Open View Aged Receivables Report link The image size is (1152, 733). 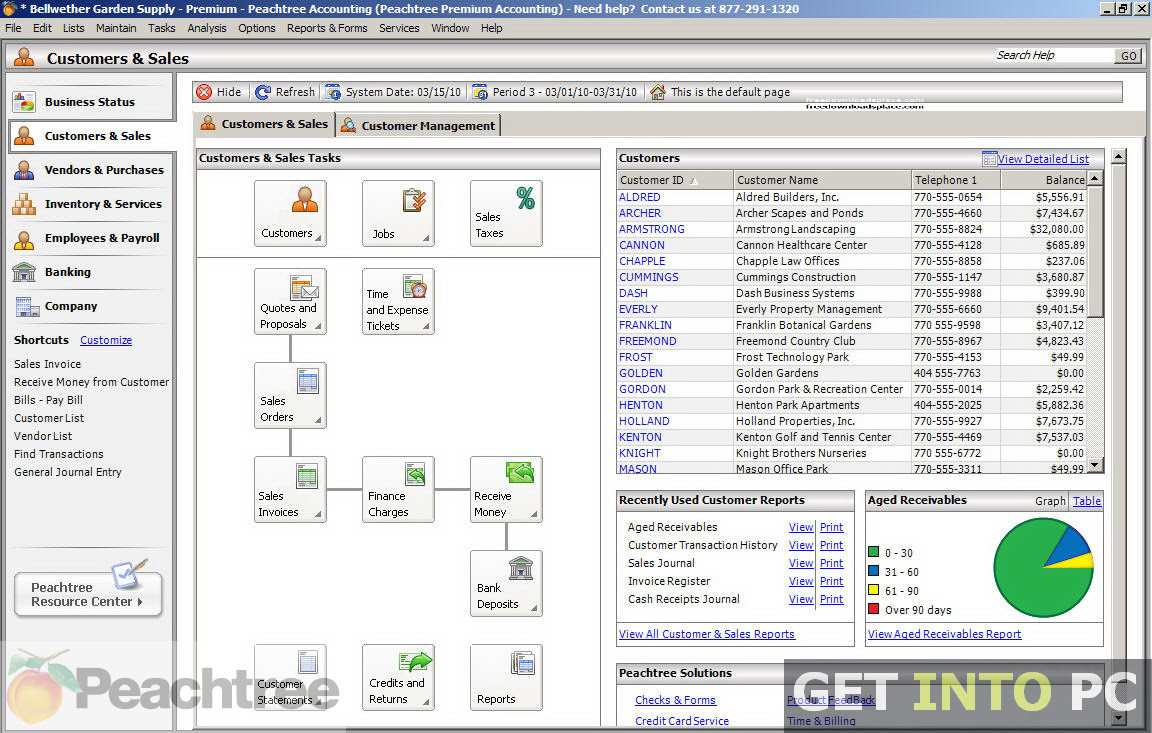click(x=944, y=634)
